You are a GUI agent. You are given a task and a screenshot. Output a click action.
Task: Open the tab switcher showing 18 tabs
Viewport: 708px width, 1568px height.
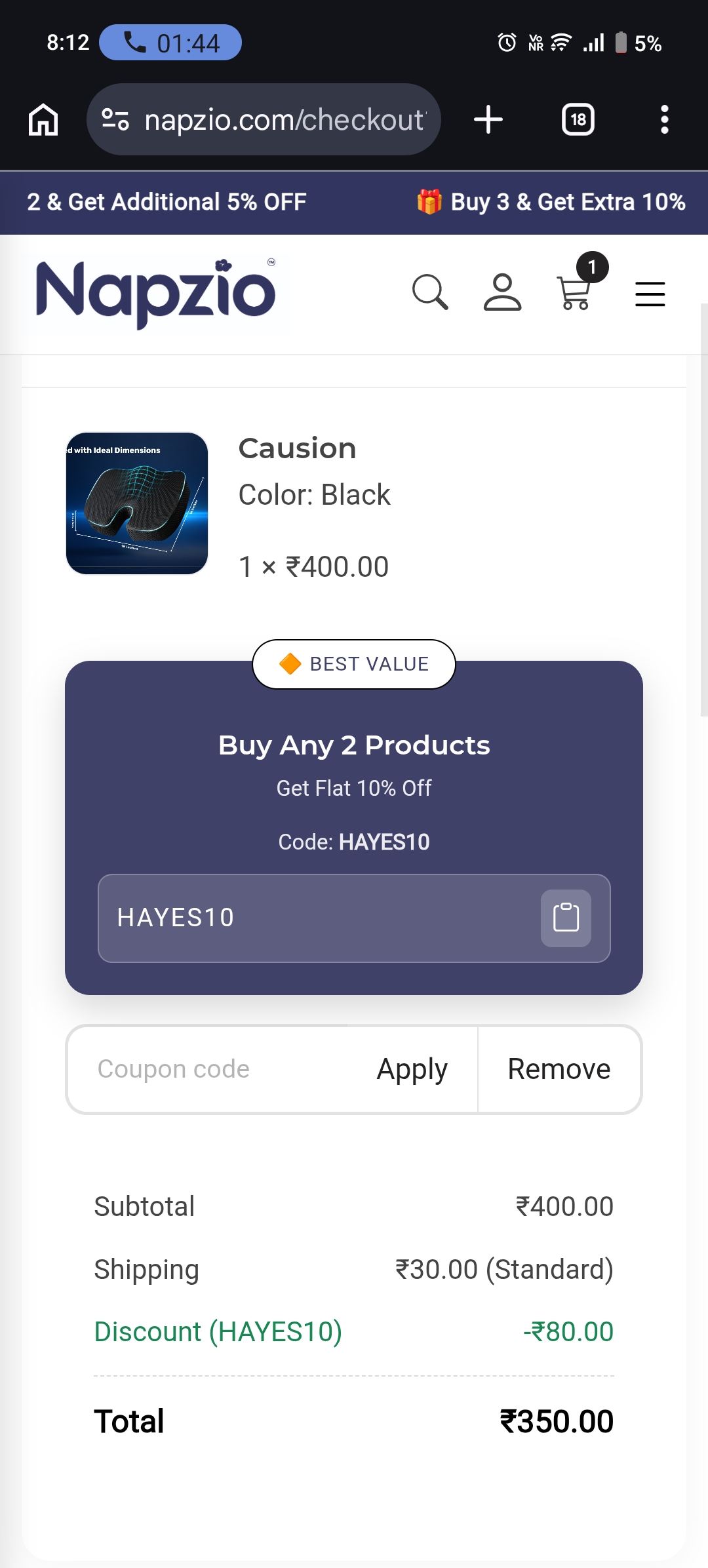pyautogui.click(x=578, y=120)
